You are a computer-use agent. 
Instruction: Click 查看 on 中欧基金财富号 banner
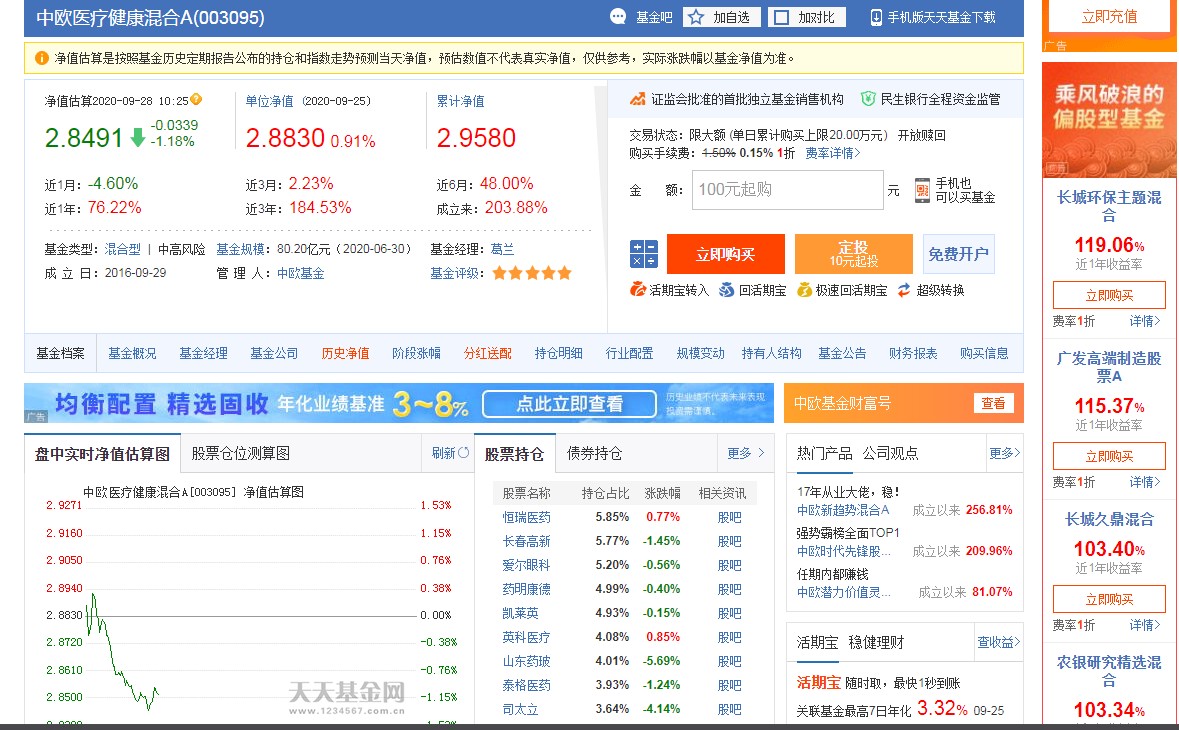pos(993,403)
